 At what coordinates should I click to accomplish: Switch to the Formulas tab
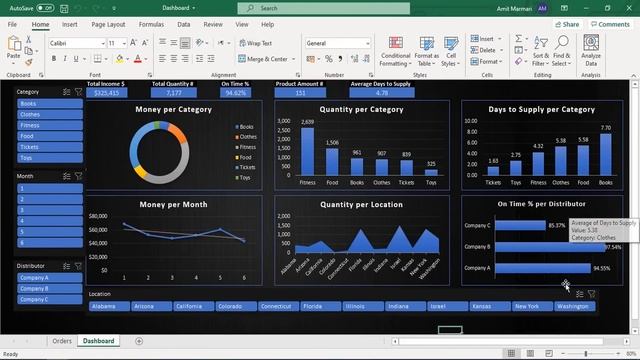[x=151, y=24]
